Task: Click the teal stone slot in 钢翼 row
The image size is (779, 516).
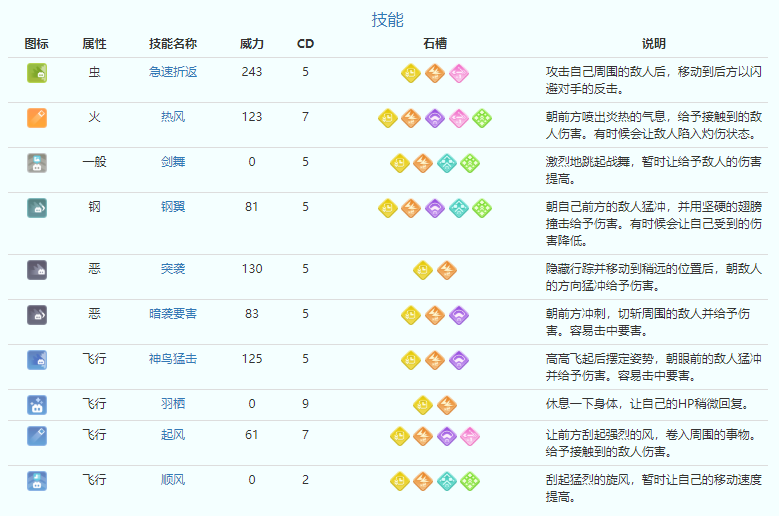Action: point(459,208)
